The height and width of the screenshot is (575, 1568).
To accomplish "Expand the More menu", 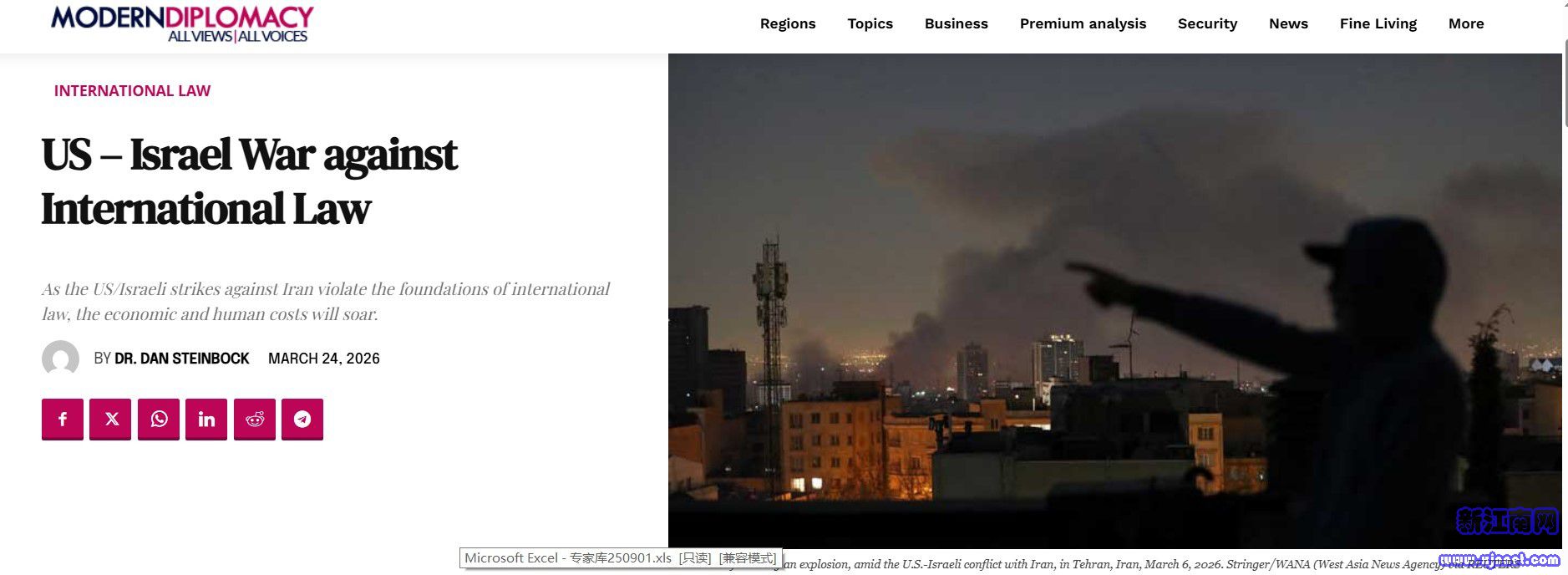I will 1466,23.
